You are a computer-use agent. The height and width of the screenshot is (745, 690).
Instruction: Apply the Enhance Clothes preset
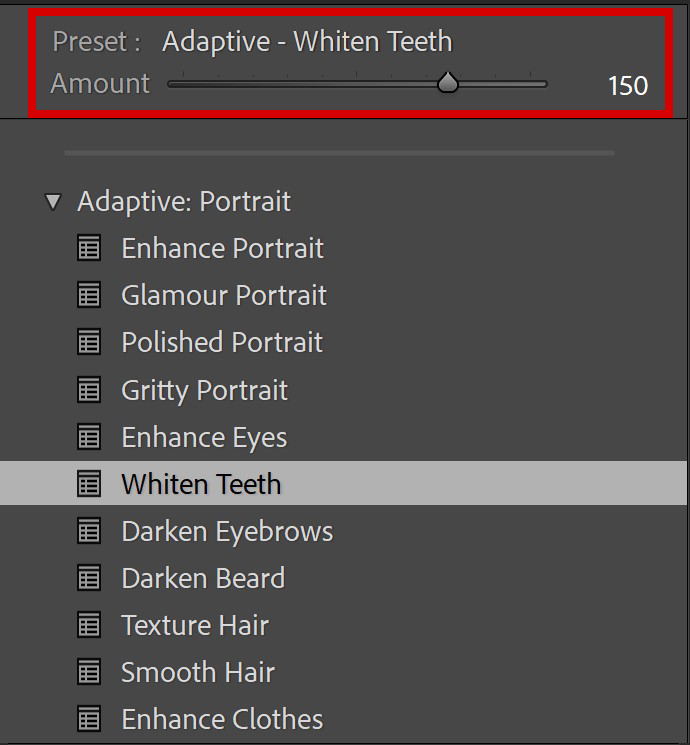222,719
